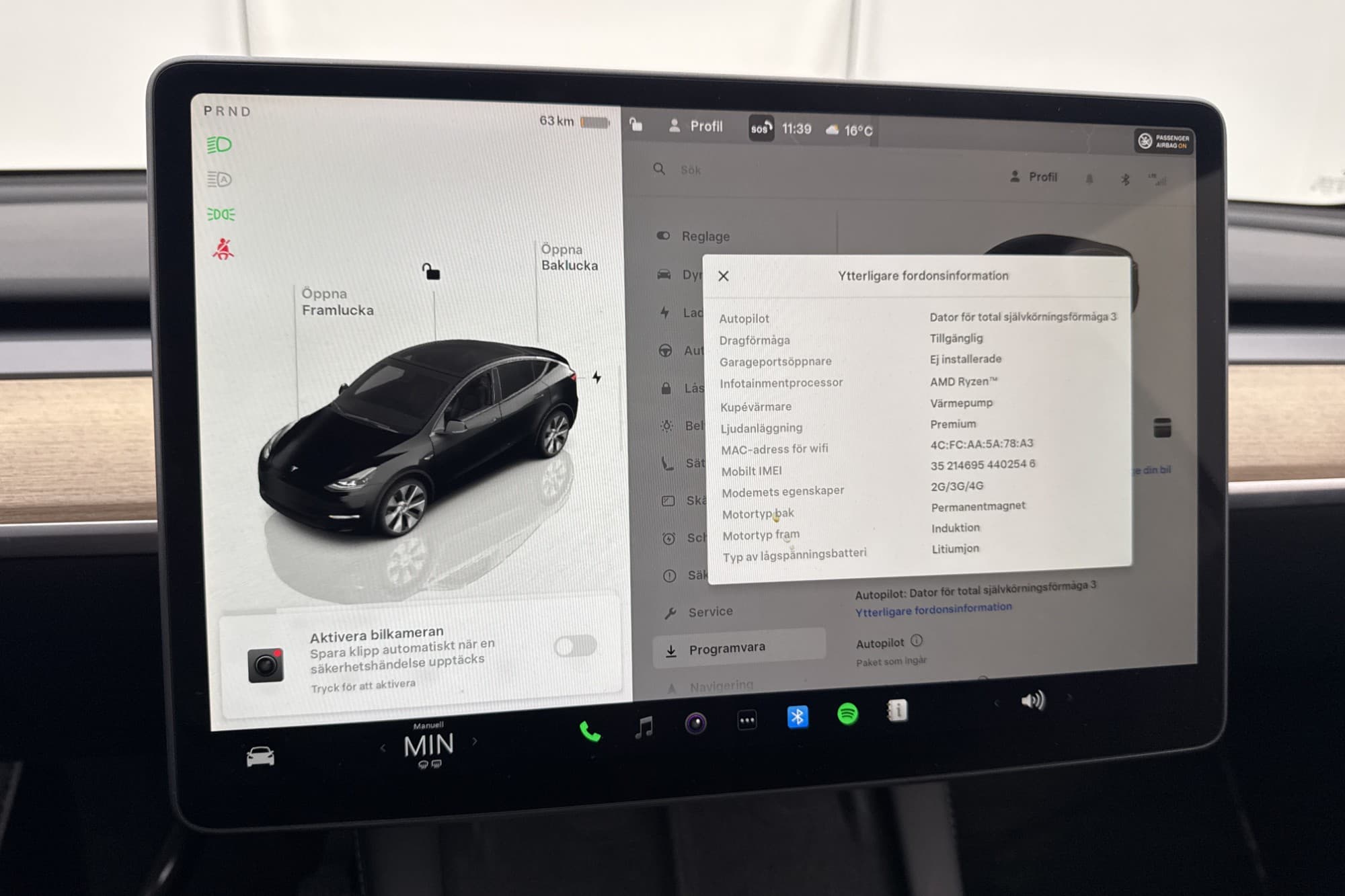
Task: Toggle the padlock above the car
Action: click(431, 272)
